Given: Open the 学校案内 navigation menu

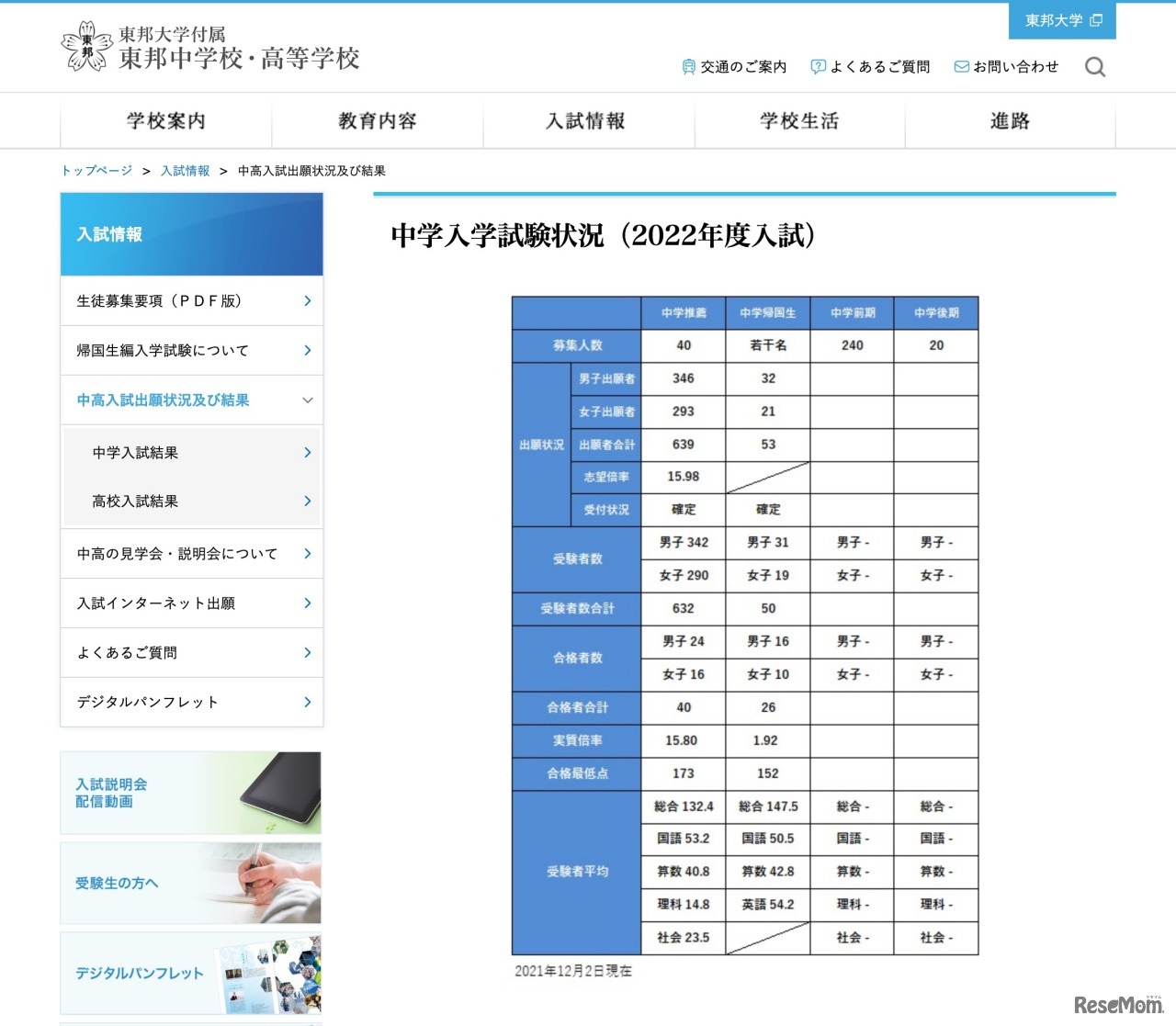Looking at the screenshot, I should (x=166, y=121).
